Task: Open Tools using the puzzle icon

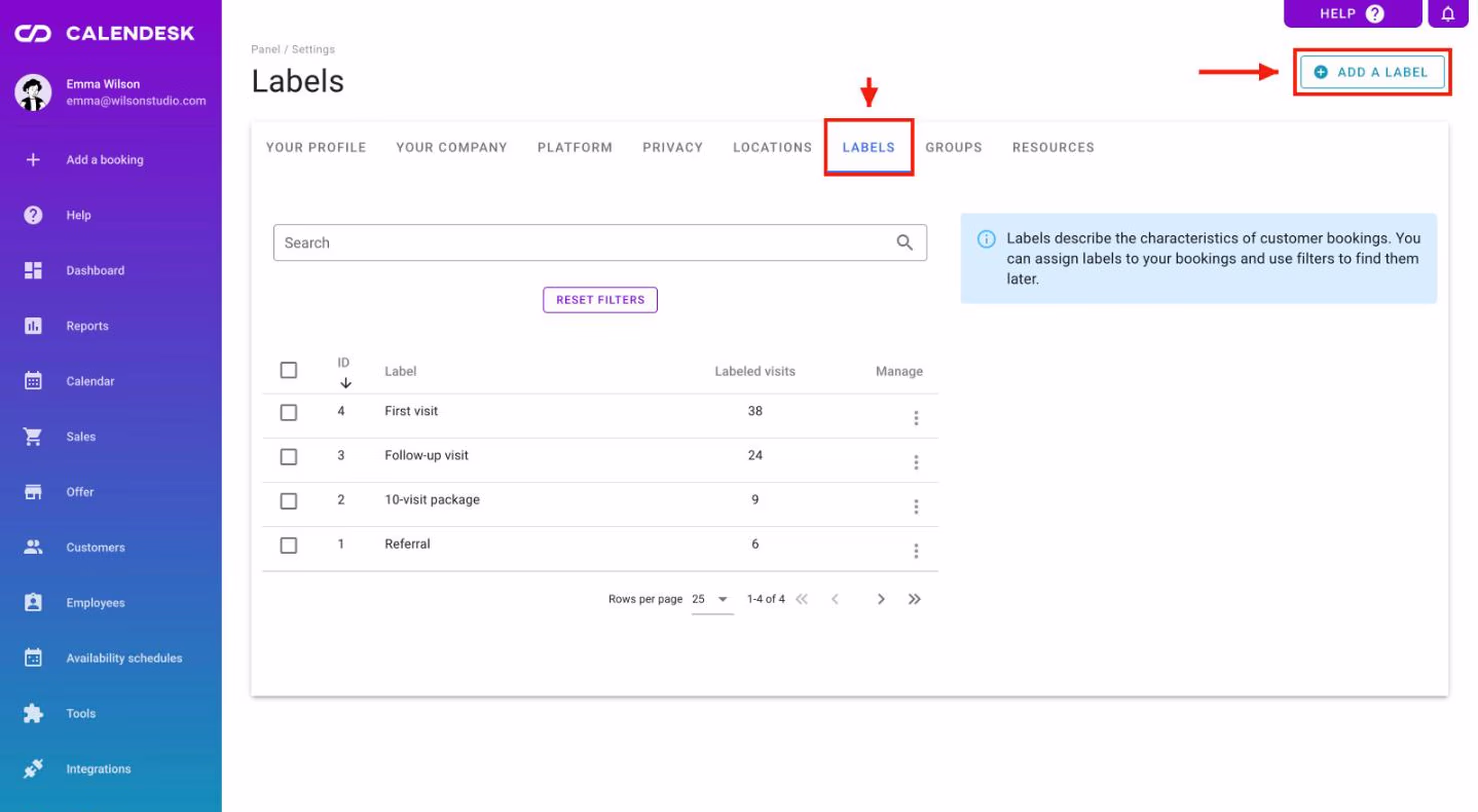Action: click(33, 714)
